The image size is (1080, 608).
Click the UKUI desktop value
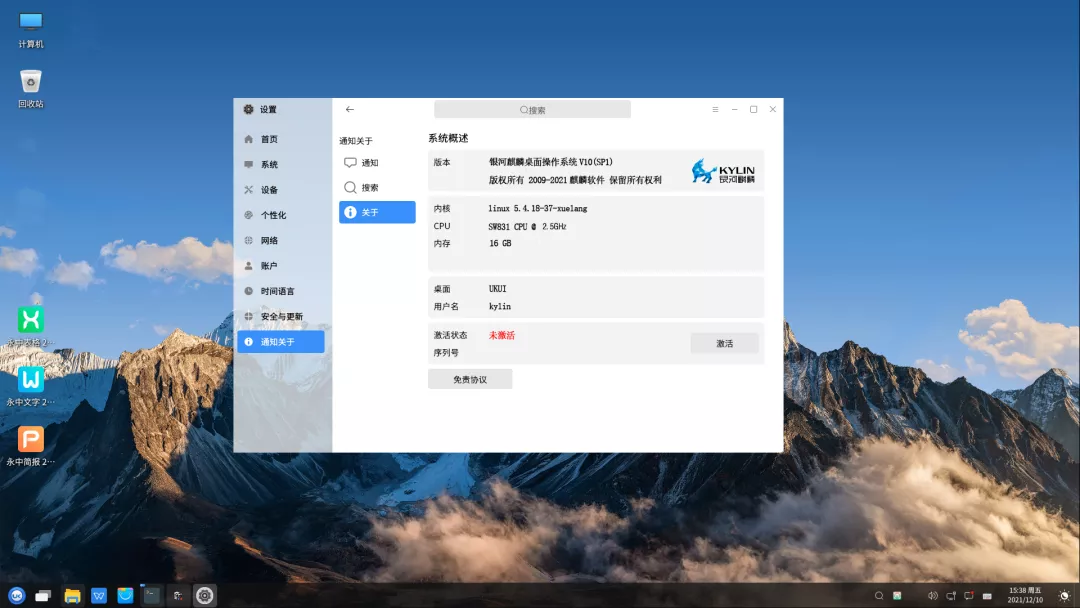[x=497, y=289]
